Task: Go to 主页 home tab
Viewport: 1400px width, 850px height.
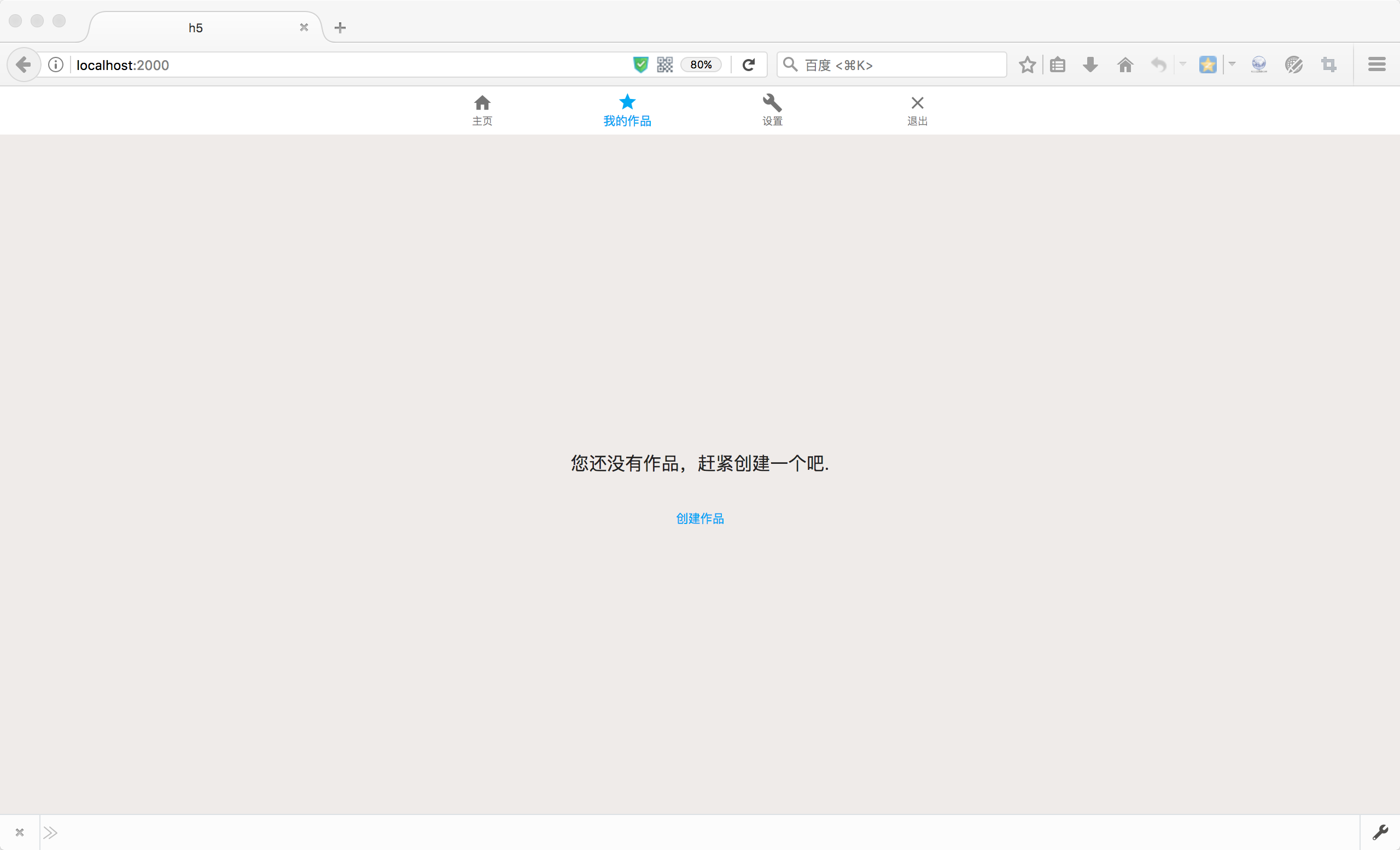Action: pyautogui.click(x=482, y=110)
